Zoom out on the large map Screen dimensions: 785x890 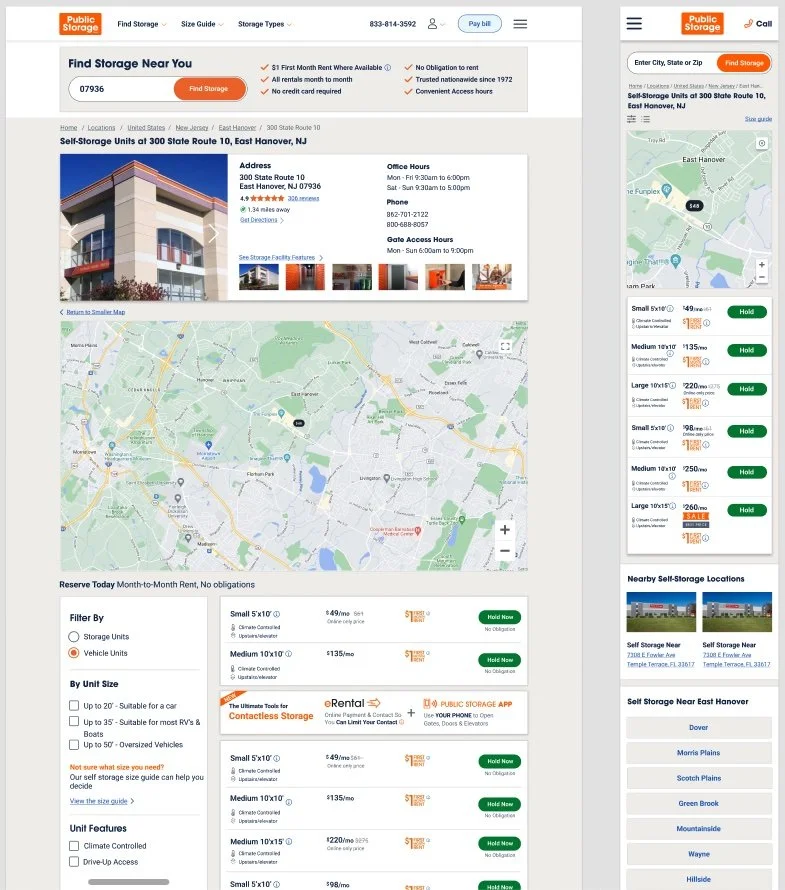point(505,551)
